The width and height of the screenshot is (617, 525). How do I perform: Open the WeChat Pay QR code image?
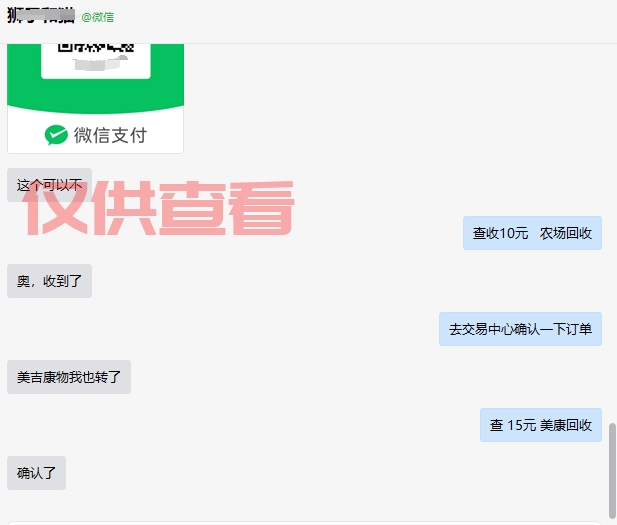click(95, 98)
